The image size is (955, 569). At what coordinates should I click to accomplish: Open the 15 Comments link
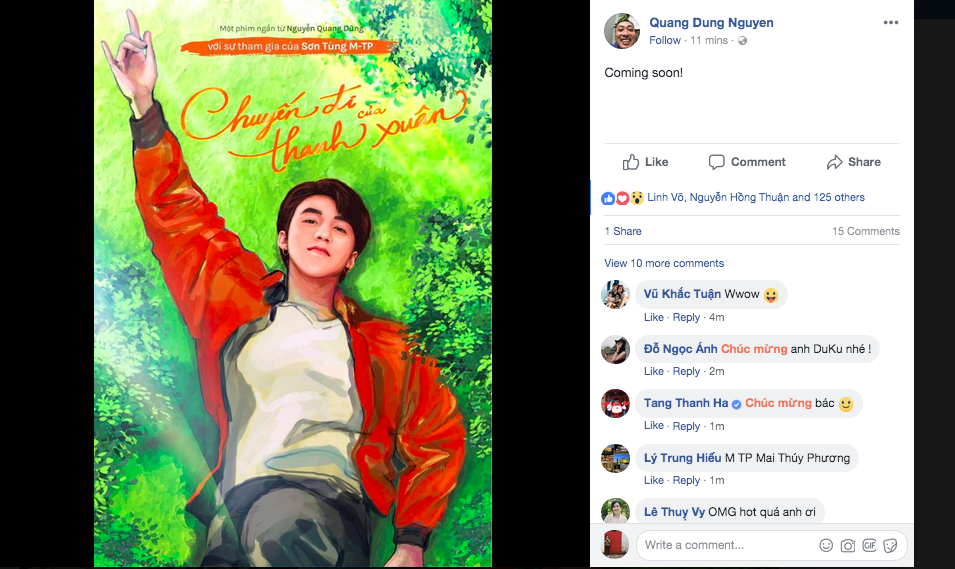coord(865,231)
